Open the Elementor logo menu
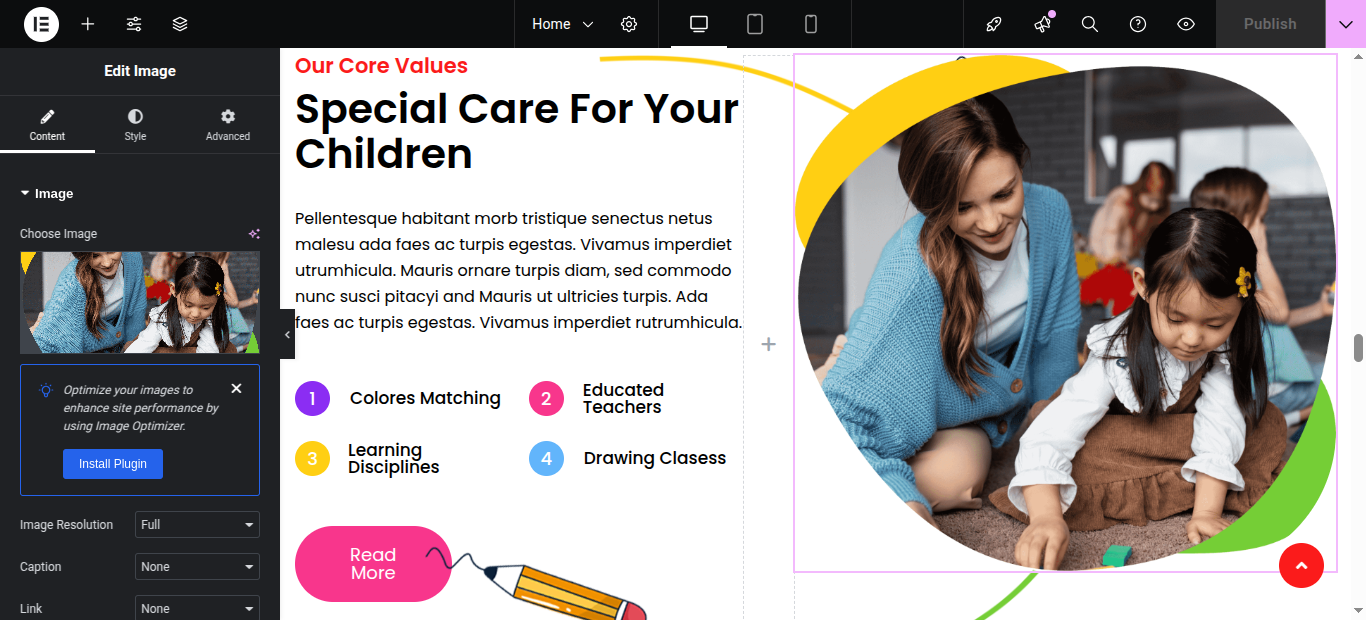Screen dimensions: 1366x620 [x=41, y=24]
